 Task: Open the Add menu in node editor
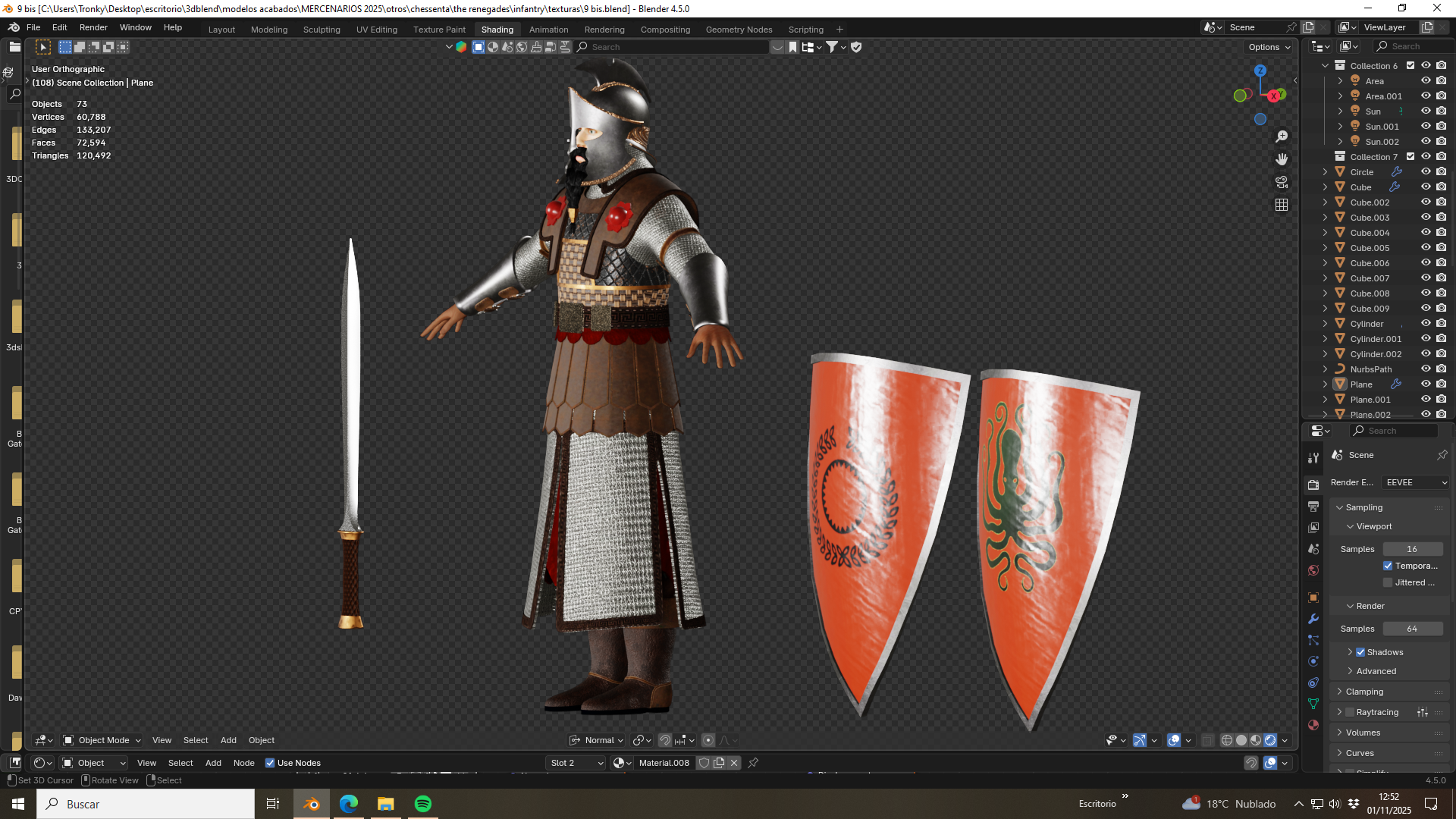tap(213, 763)
